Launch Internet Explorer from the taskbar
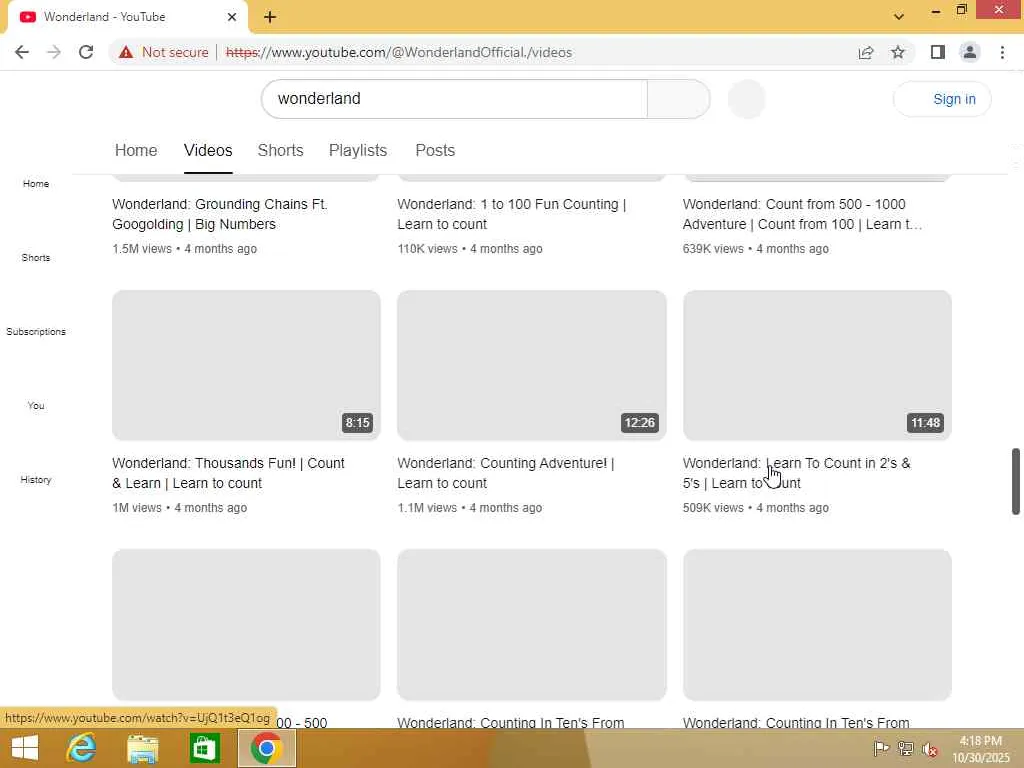The image size is (1024, 768). [x=82, y=748]
